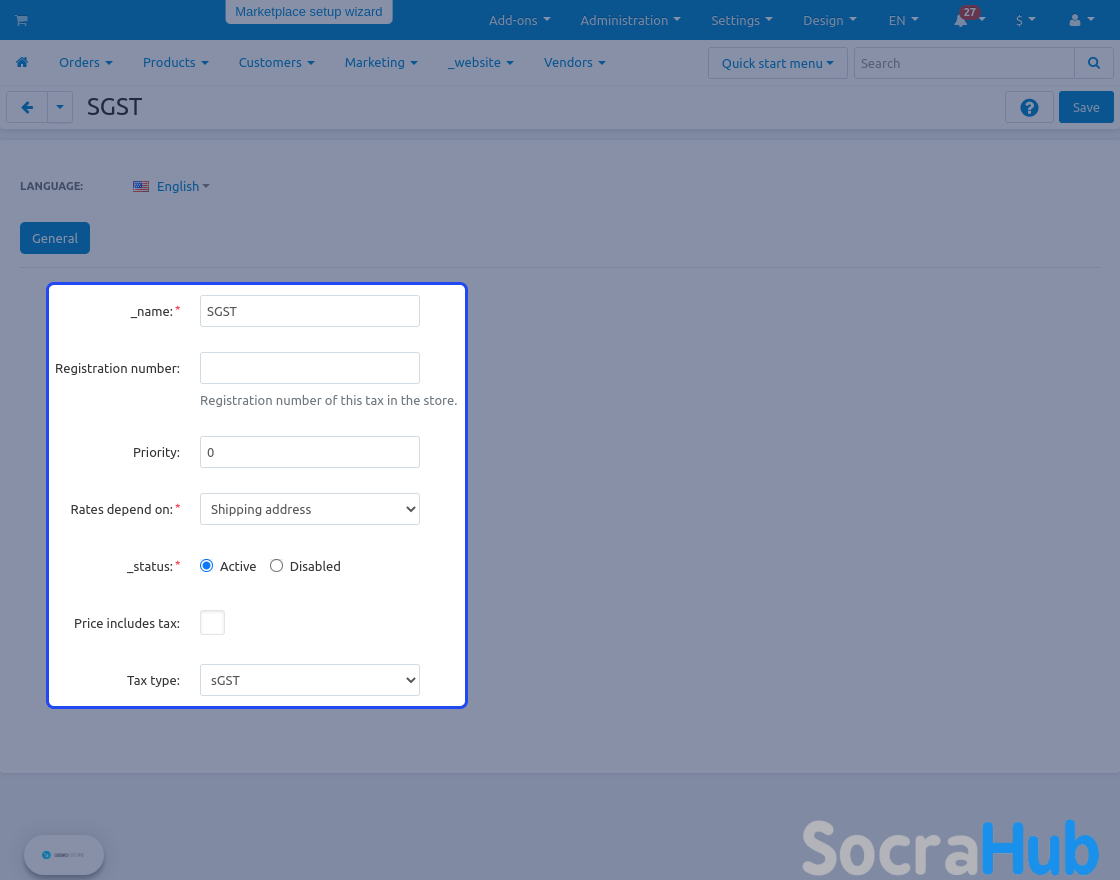Screen dimensions: 1120x880
Task: Click the shopping cart icon in top bar
Action: [21, 20]
